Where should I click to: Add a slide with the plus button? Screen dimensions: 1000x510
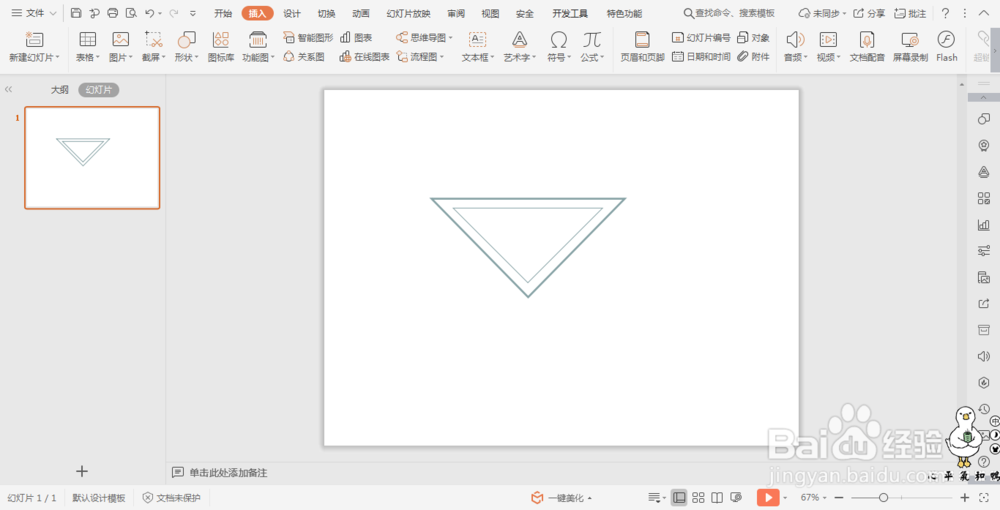[x=82, y=471]
